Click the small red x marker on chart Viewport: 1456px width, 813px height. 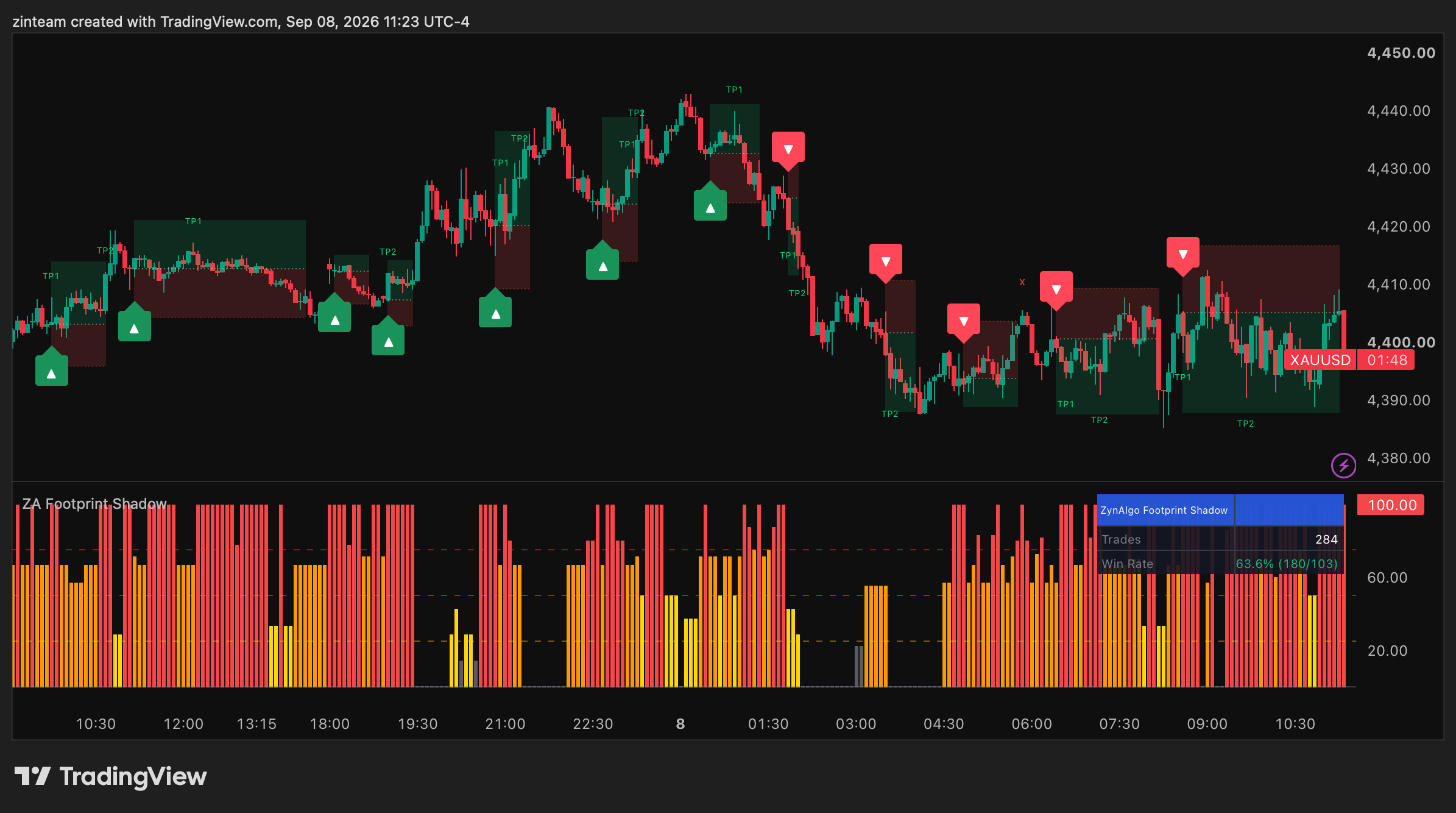[1022, 282]
